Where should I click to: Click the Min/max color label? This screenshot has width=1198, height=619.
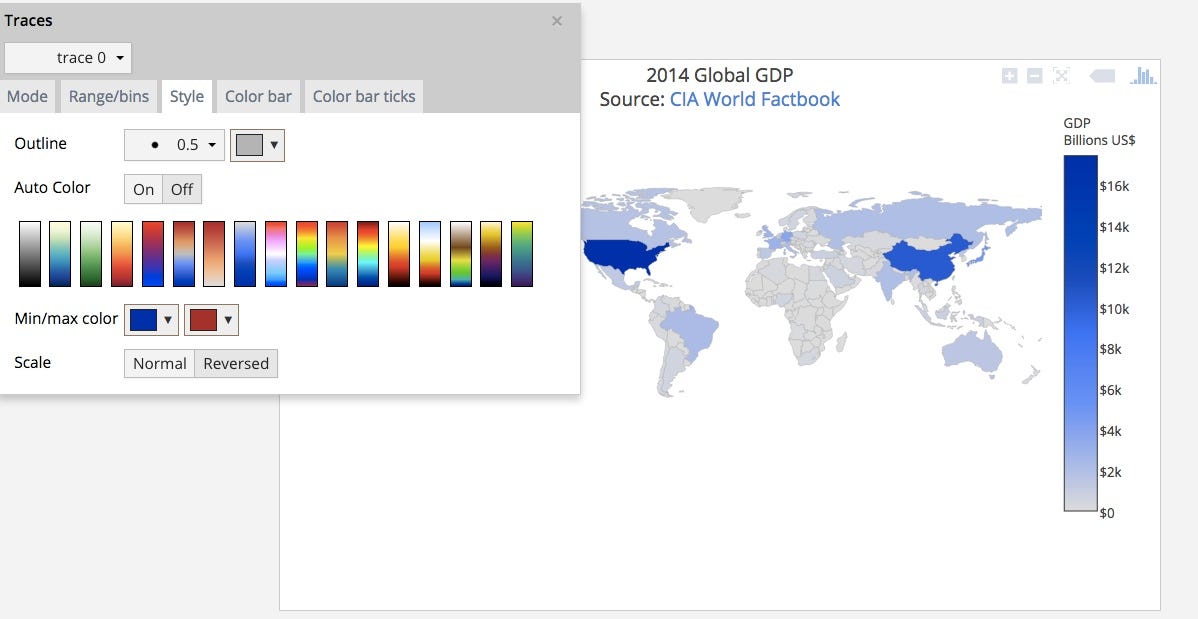[x=66, y=319]
